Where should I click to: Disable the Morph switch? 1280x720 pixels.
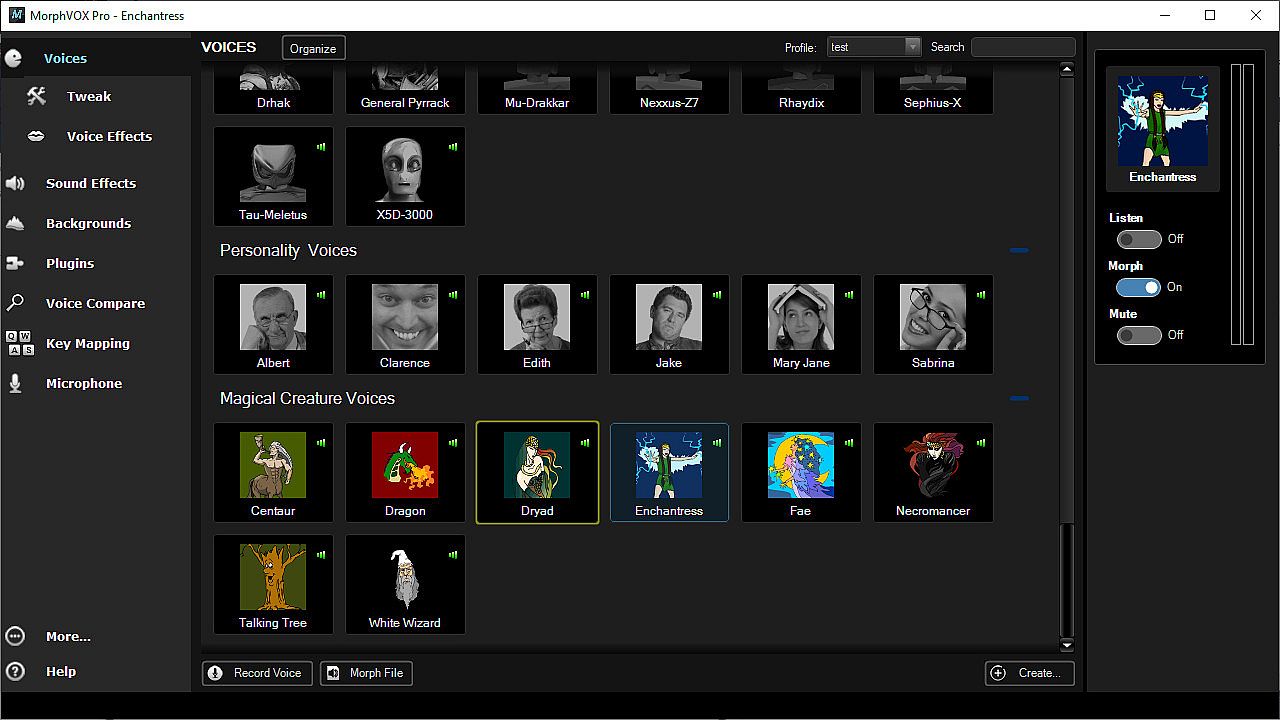pos(1139,287)
